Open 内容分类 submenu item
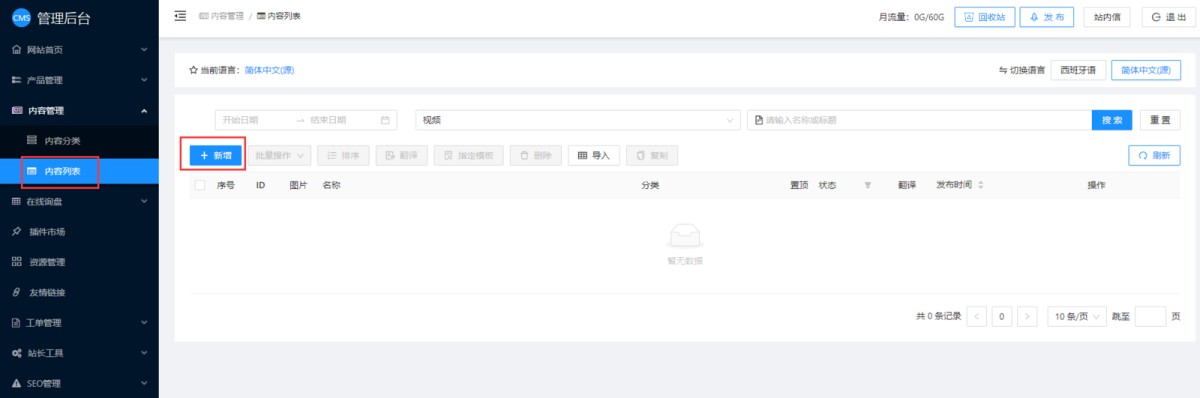 [x=79, y=141]
